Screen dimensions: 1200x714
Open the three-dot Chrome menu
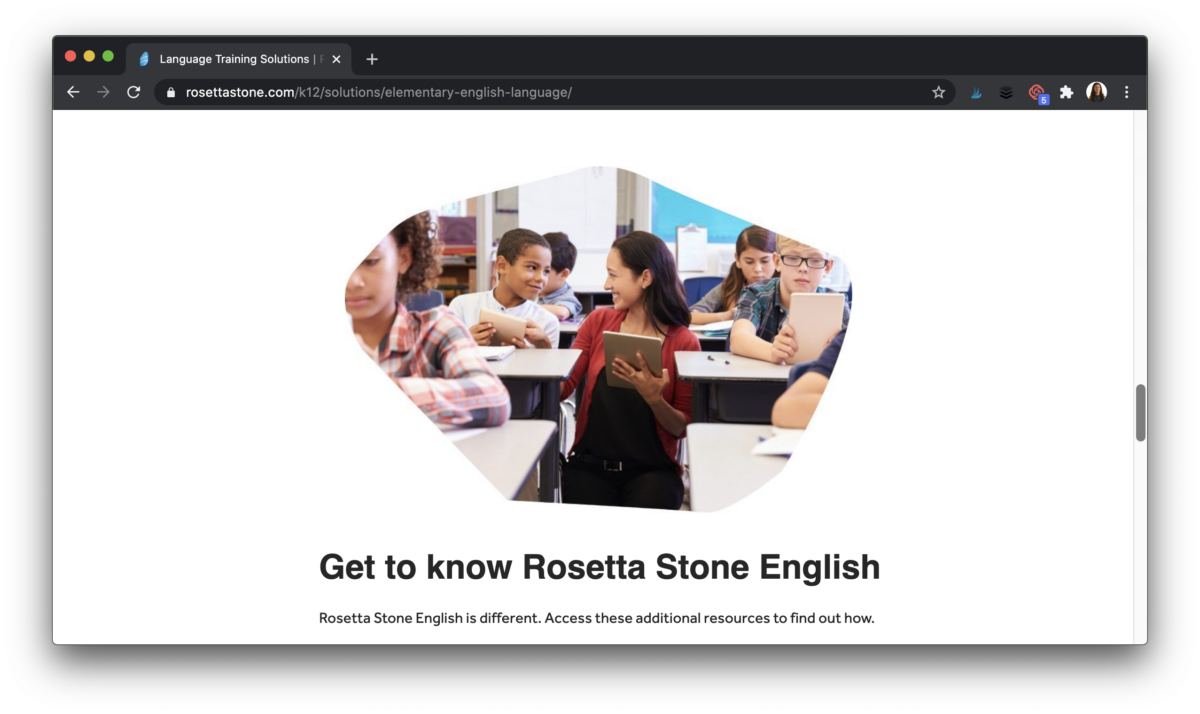click(1126, 92)
